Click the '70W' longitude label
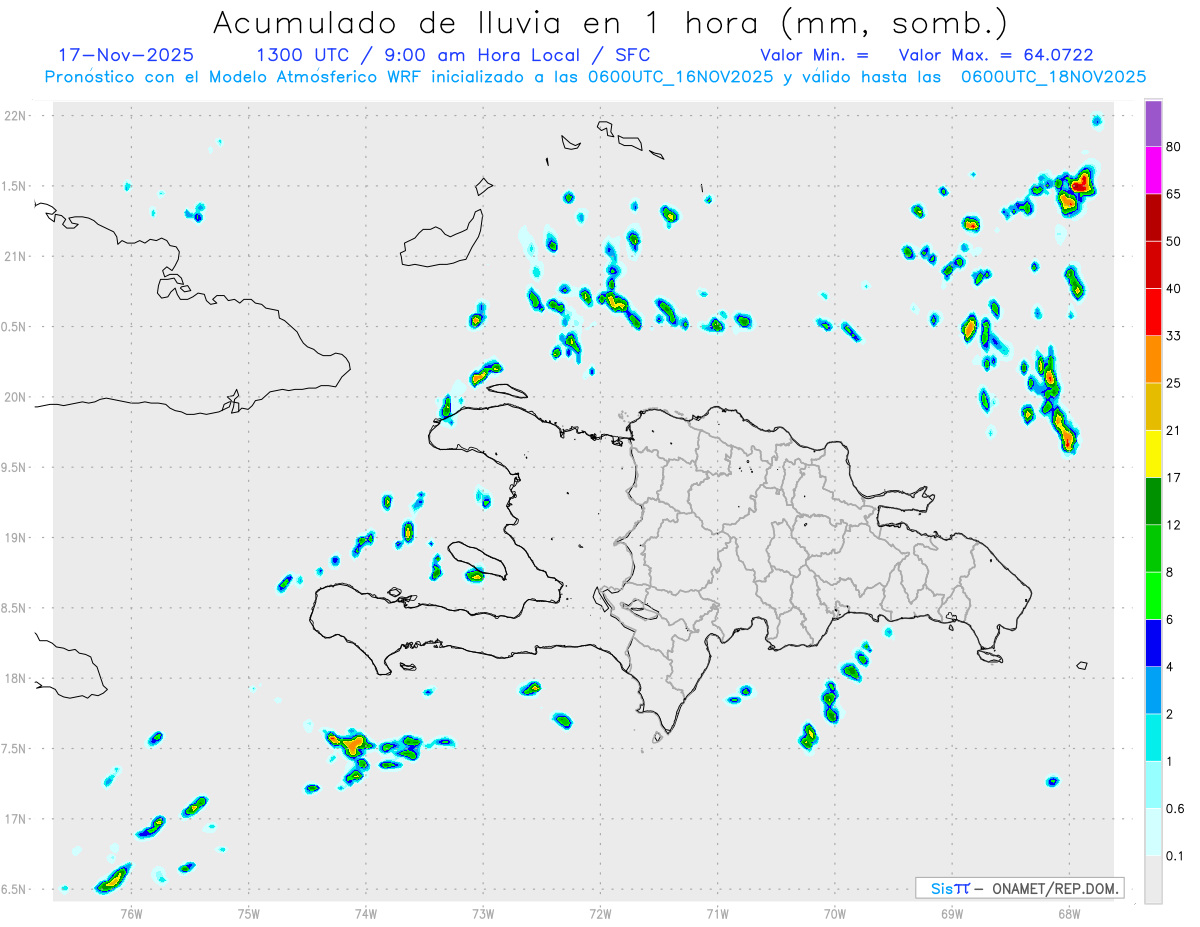This screenshot has width=1200, height=927. coord(834,913)
